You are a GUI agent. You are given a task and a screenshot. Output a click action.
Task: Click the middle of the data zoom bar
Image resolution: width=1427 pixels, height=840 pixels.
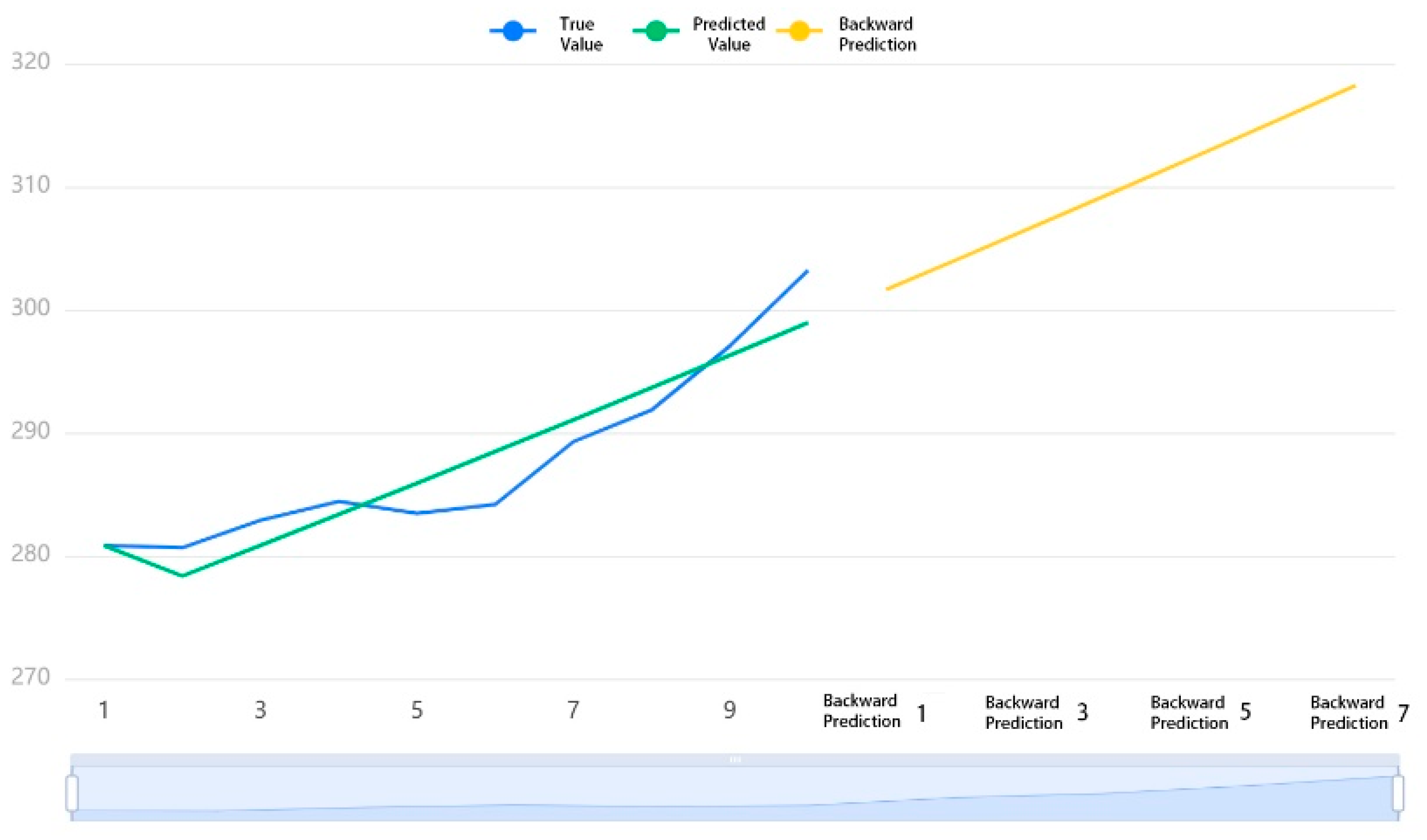tap(735, 793)
